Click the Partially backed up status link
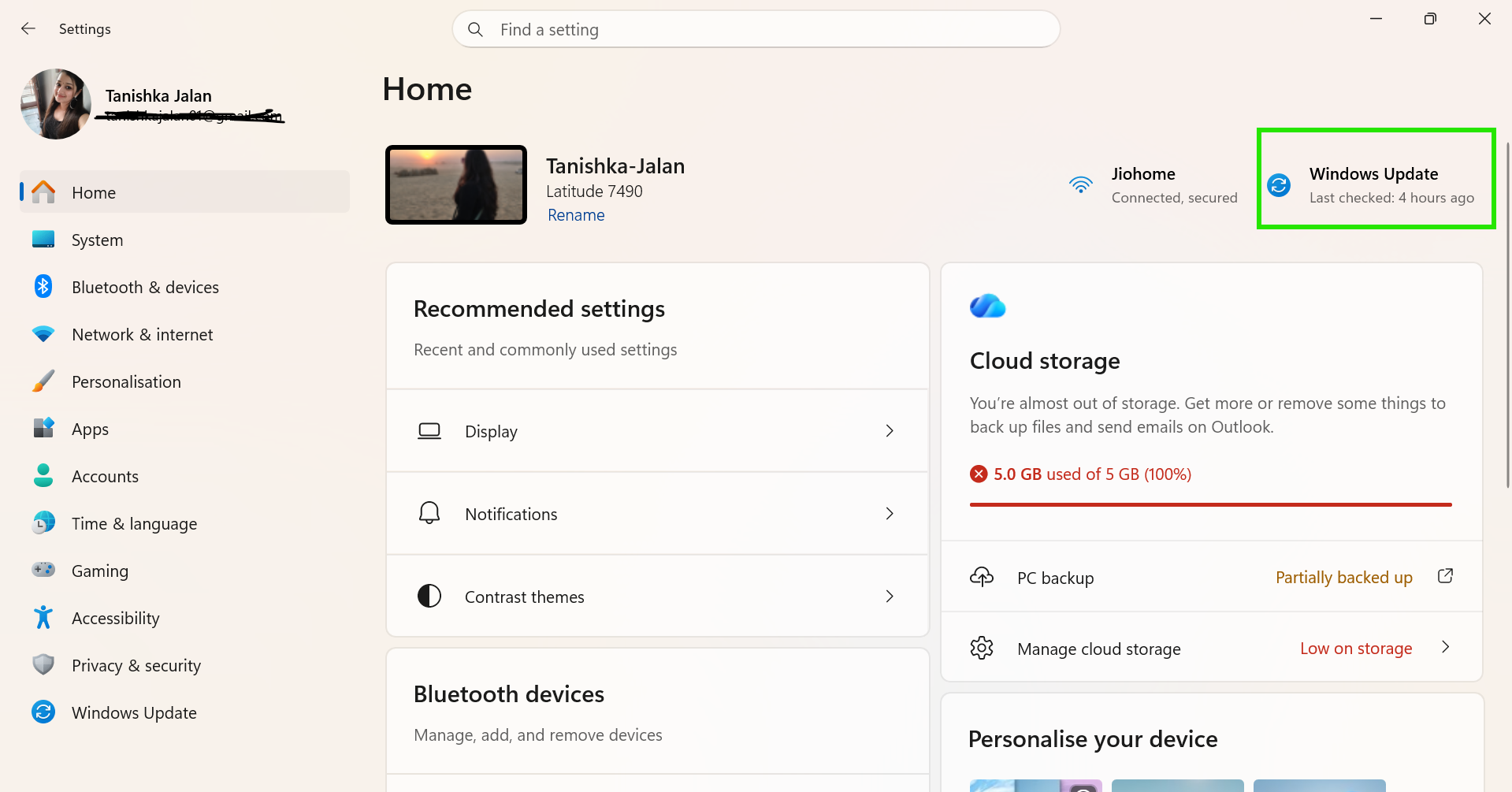The image size is (1512, 792). click(x=1344, y=577)
